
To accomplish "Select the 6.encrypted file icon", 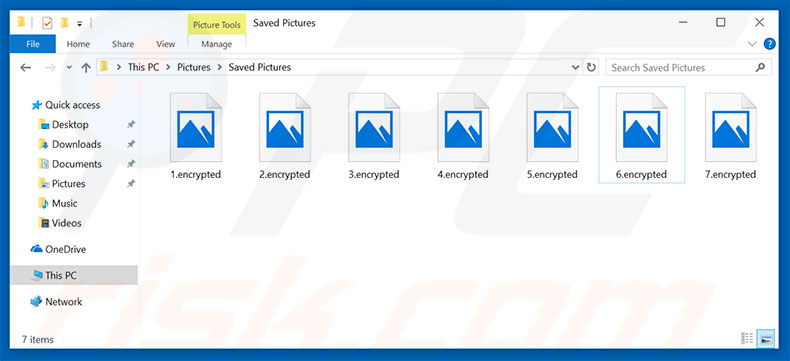I will [x=641, y=127].
